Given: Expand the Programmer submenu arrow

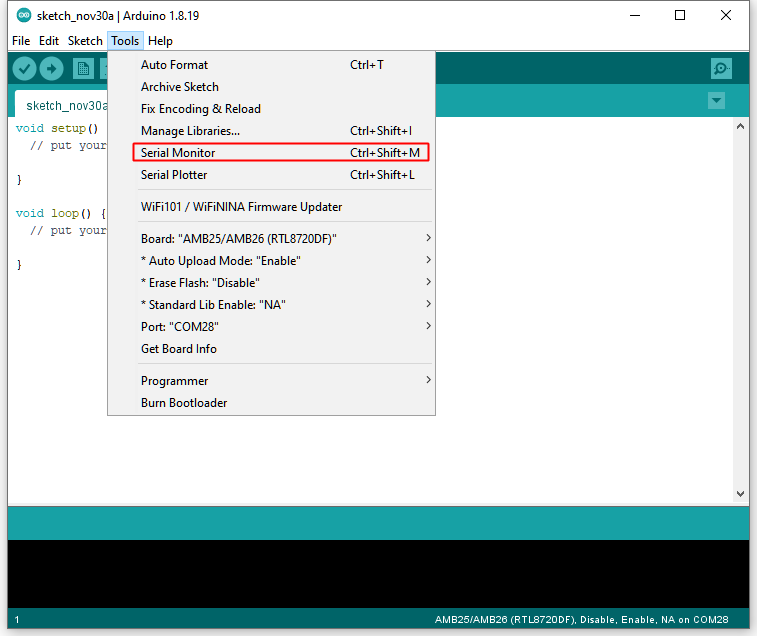Looking at the screenshot, I should pos(428,381).
